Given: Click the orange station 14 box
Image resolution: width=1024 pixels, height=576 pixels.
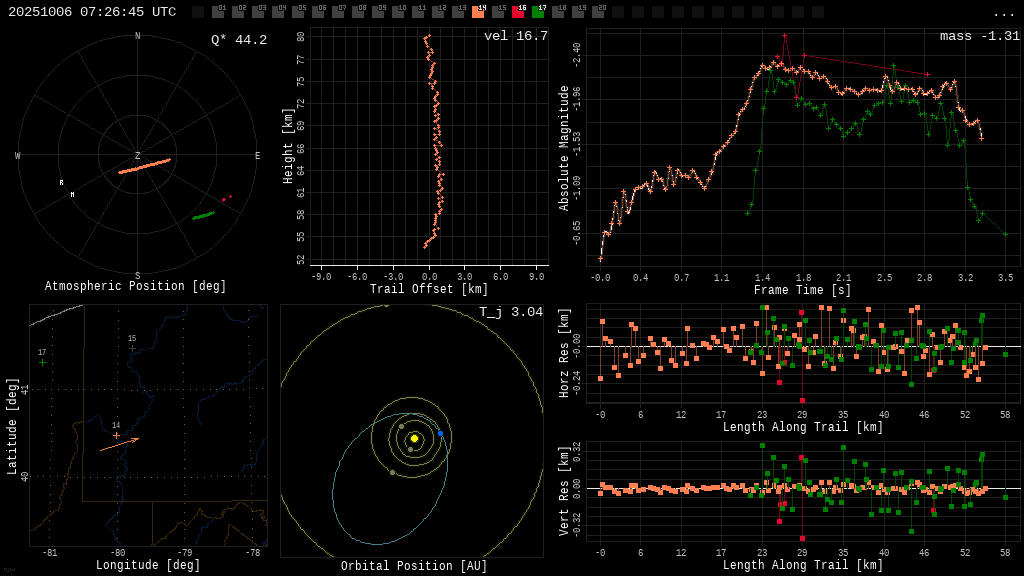Looking at the screenshot, I should point(478,12).
